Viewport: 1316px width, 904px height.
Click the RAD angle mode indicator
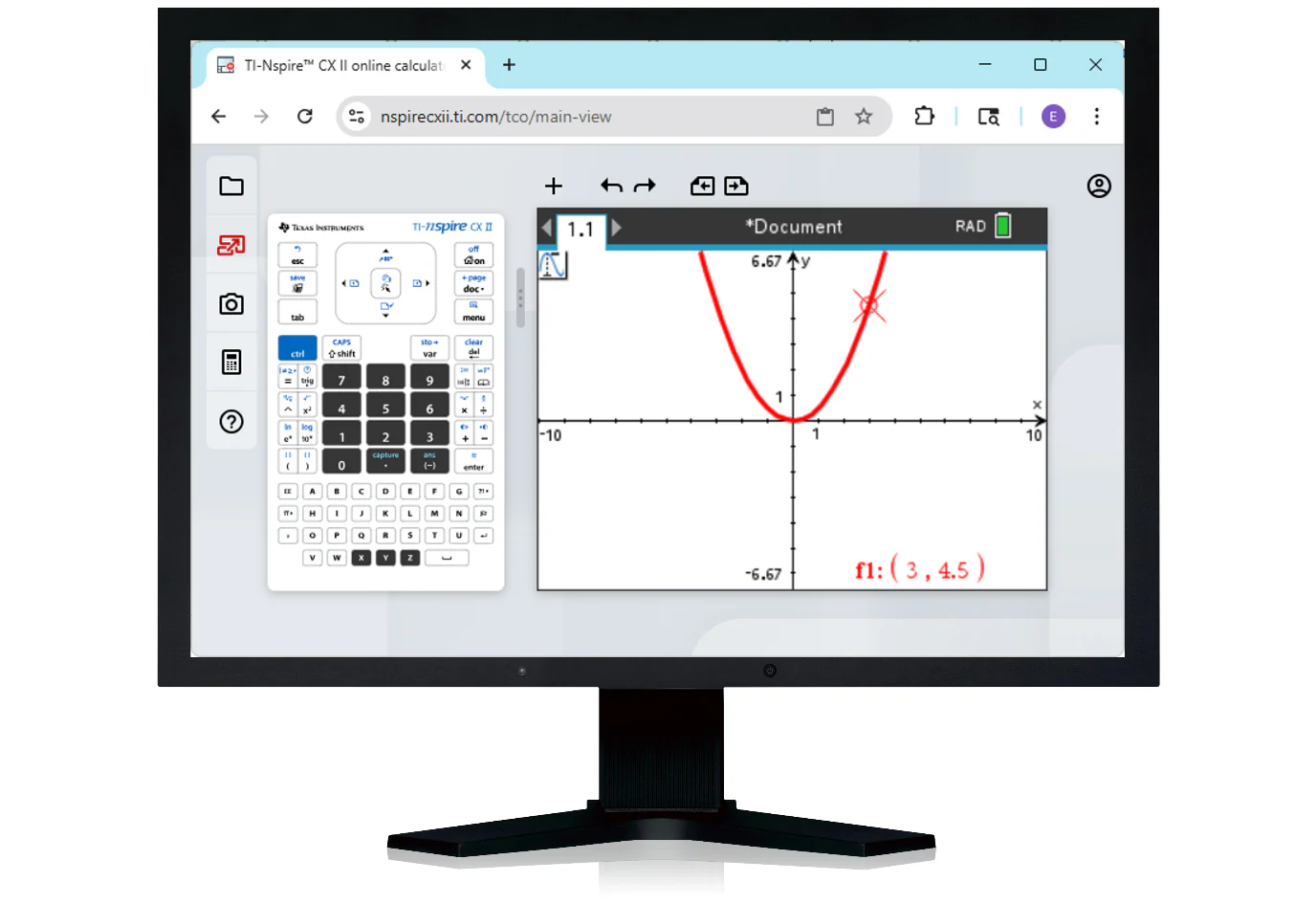point(971,226)
